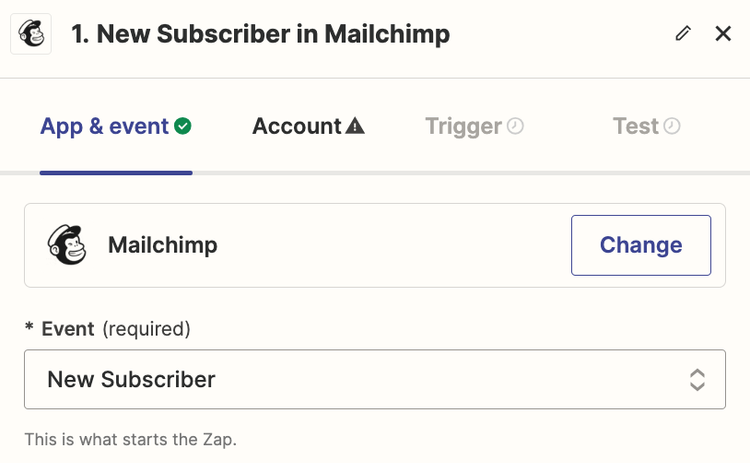This screenshot has height=463, width=750.
Task: Select the Test tab
Action: click(x=636, y=126)
